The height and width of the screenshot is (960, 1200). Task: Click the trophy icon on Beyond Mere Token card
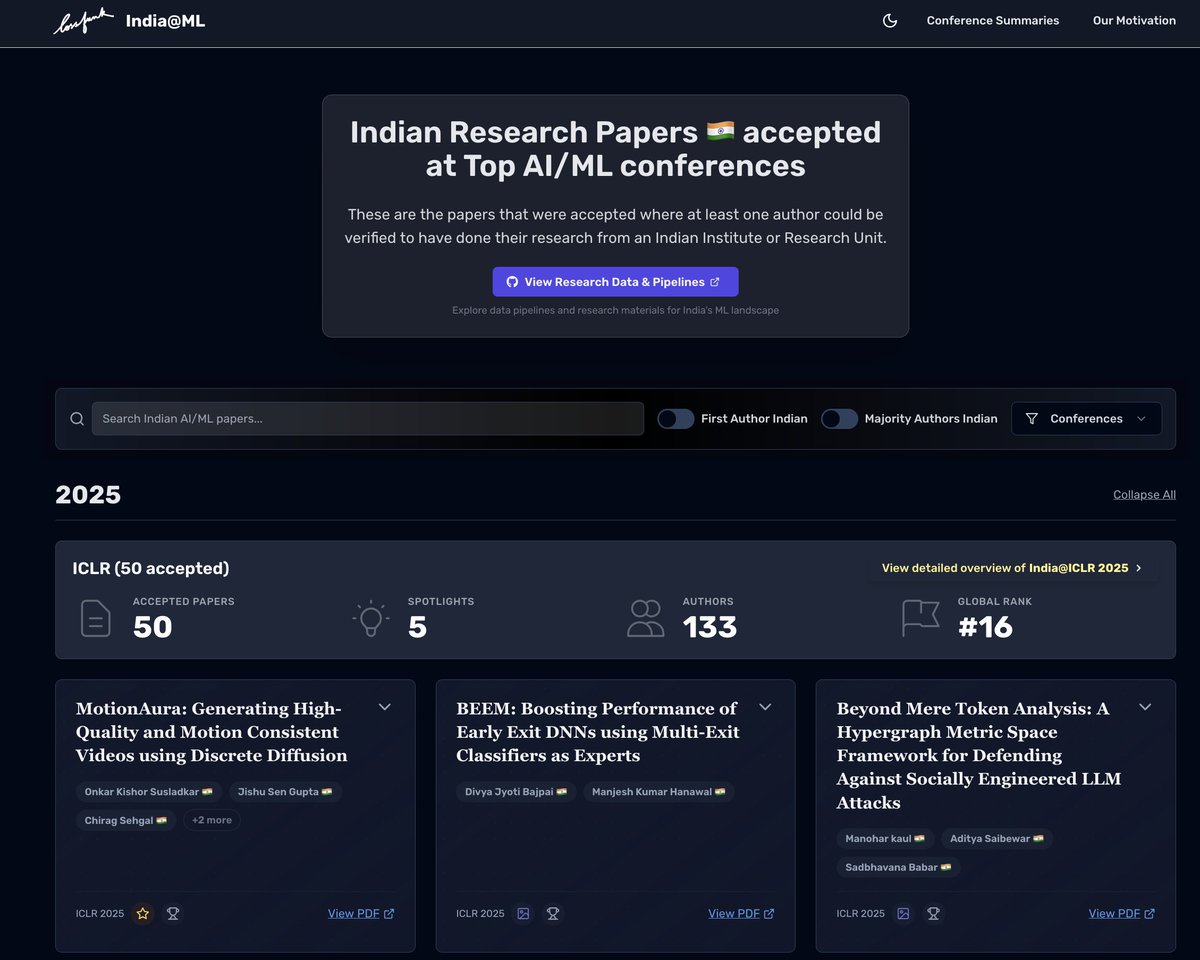click(x=933, y=913)
